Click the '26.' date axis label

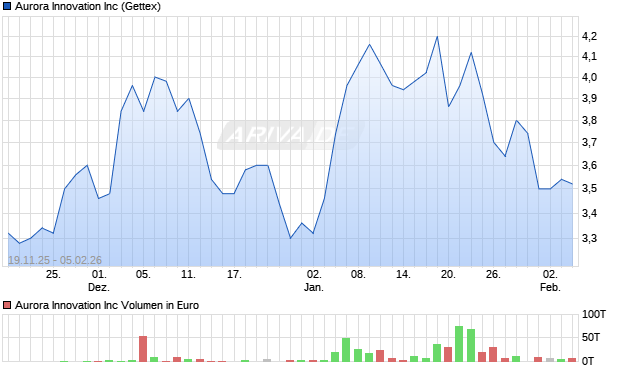[493, 274]
